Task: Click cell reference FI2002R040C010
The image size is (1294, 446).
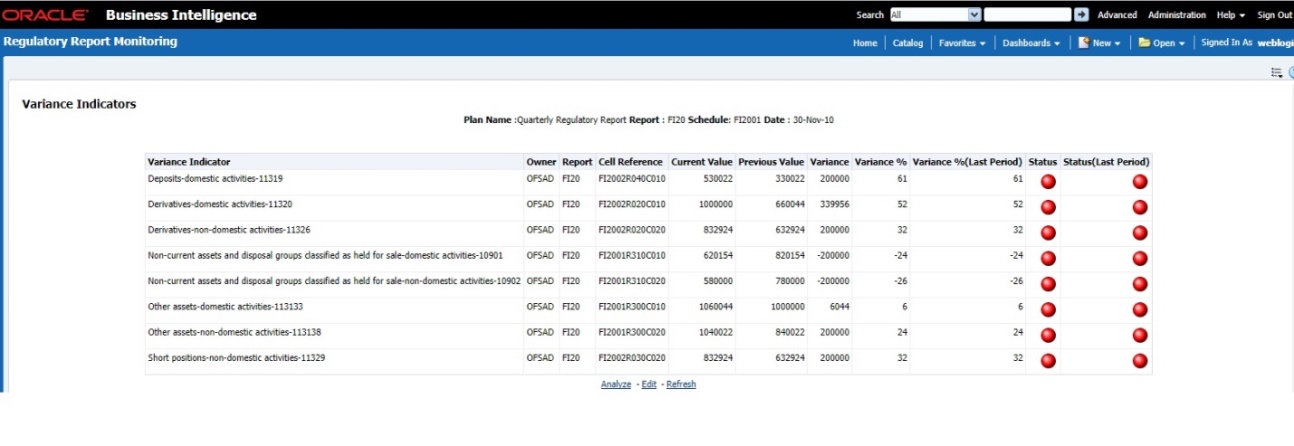Action: pyautogui.click(x=632, y=178)
